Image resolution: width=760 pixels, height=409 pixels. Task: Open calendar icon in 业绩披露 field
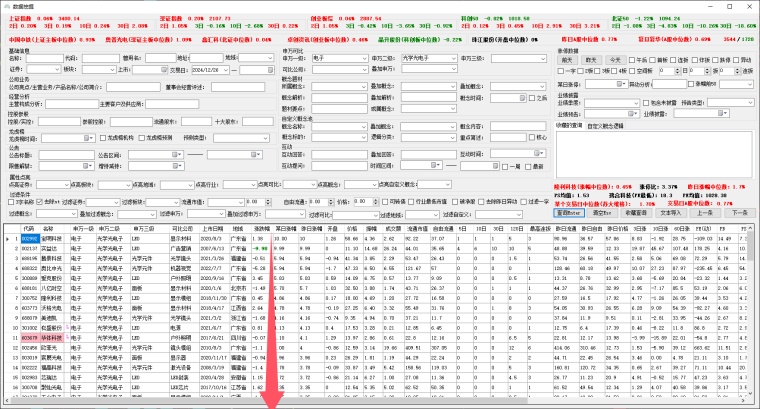721,113
